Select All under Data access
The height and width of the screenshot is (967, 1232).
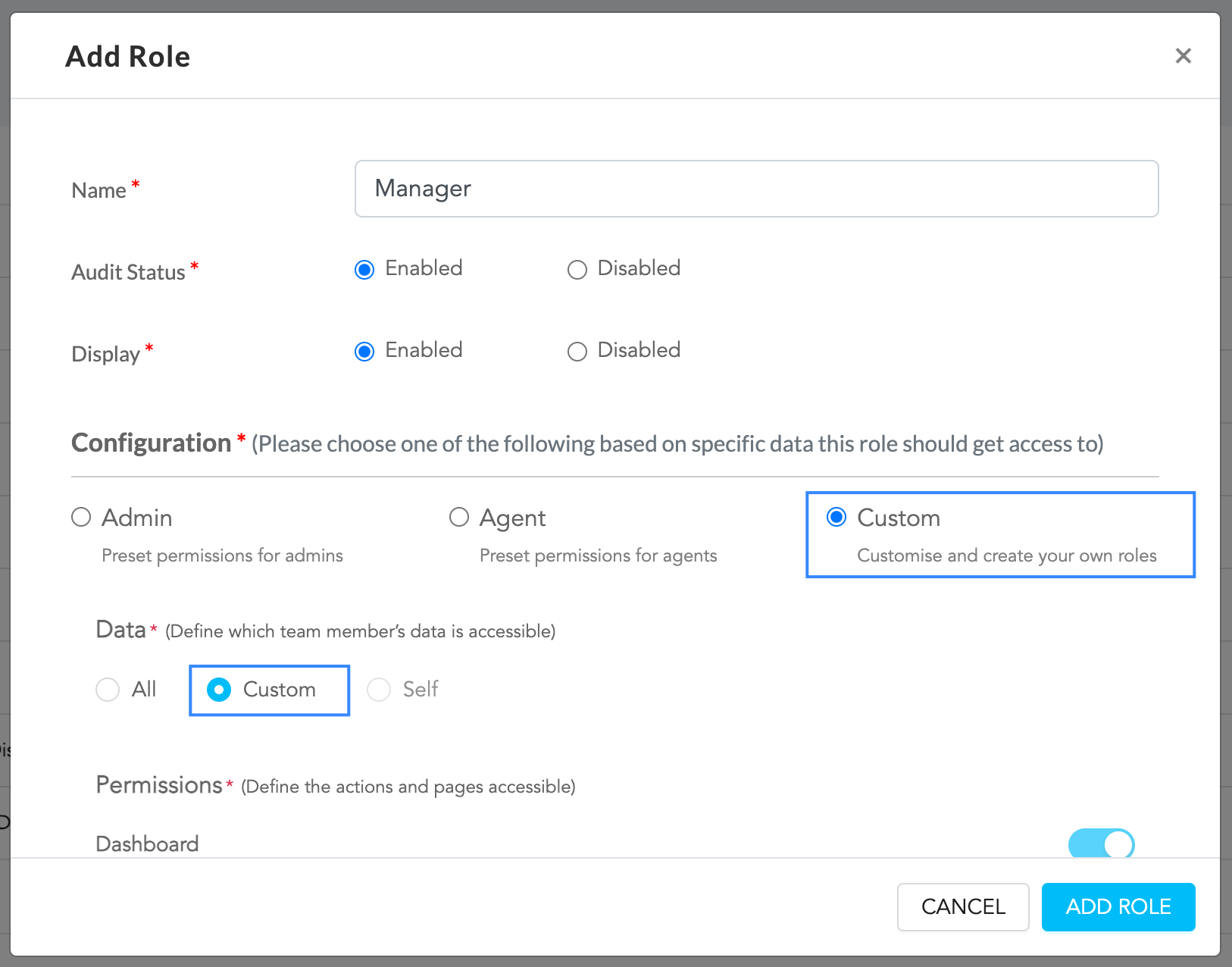(108, 690)
